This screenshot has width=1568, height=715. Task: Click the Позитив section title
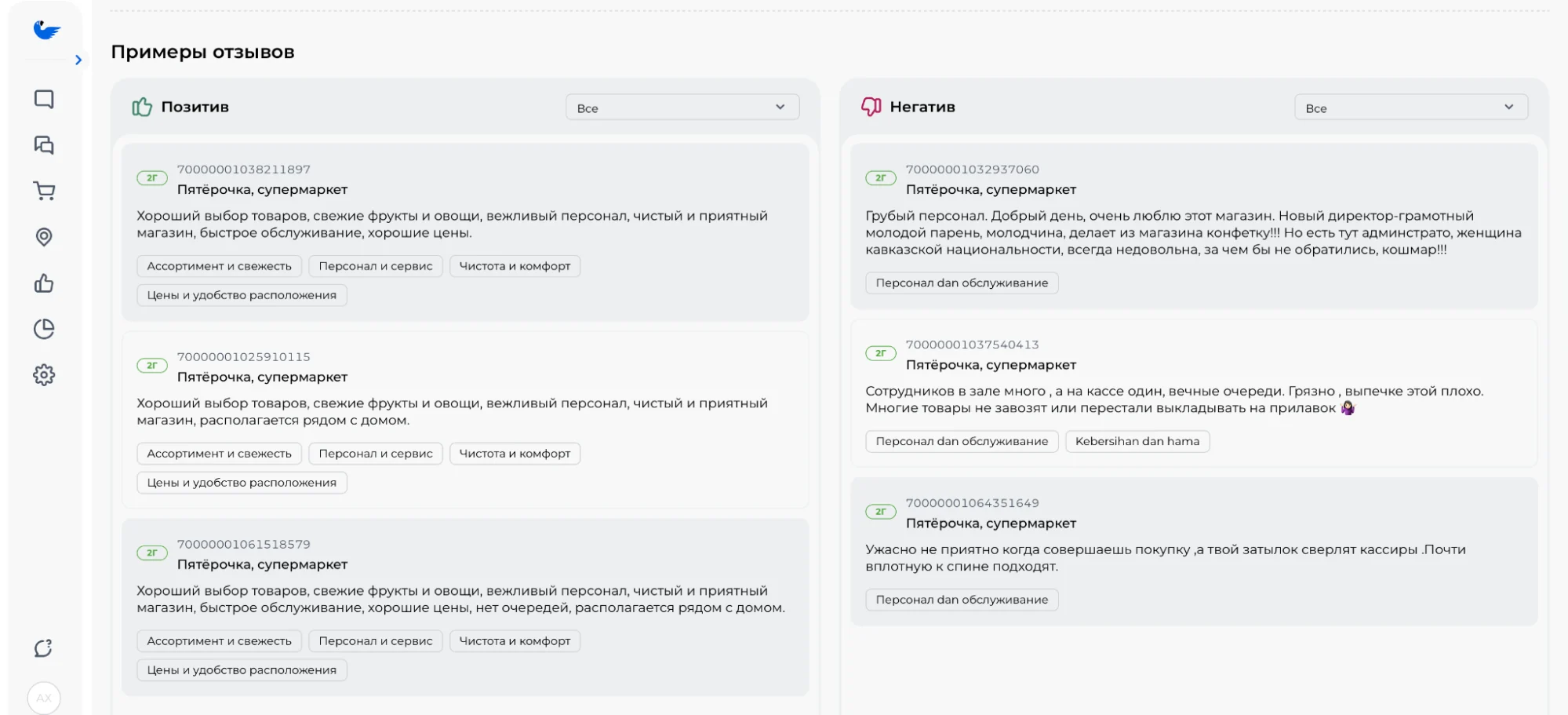[195, 107]
